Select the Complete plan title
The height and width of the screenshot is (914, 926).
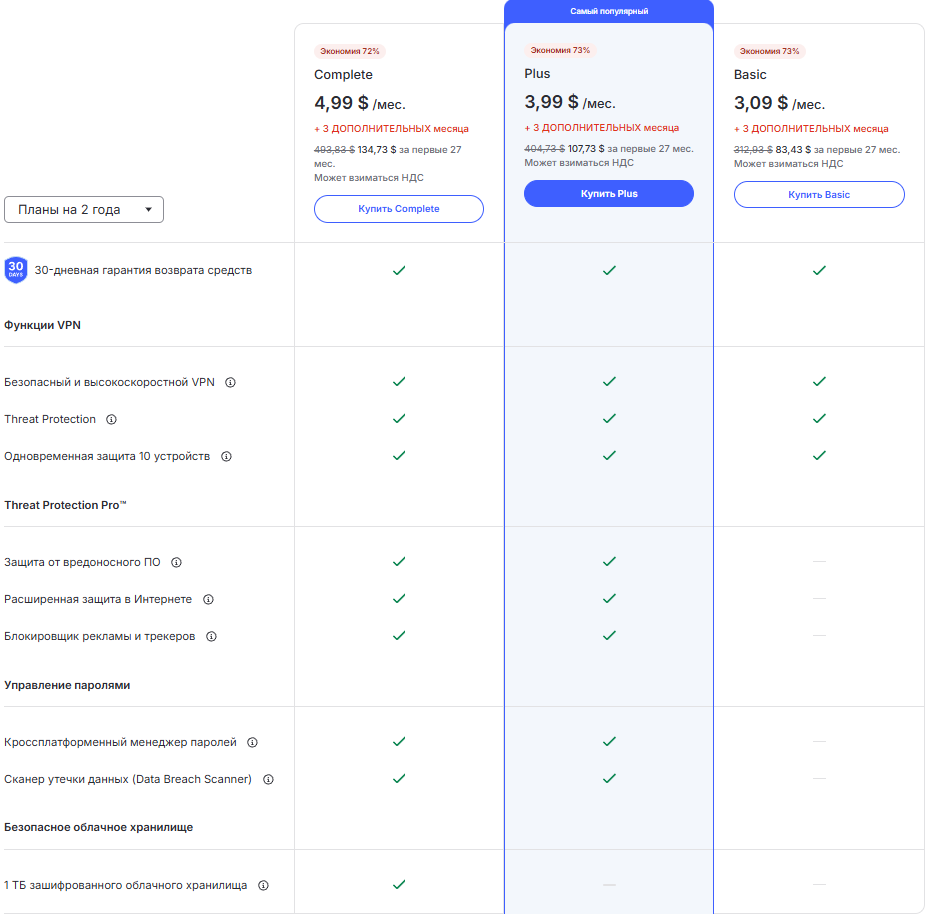343,75
